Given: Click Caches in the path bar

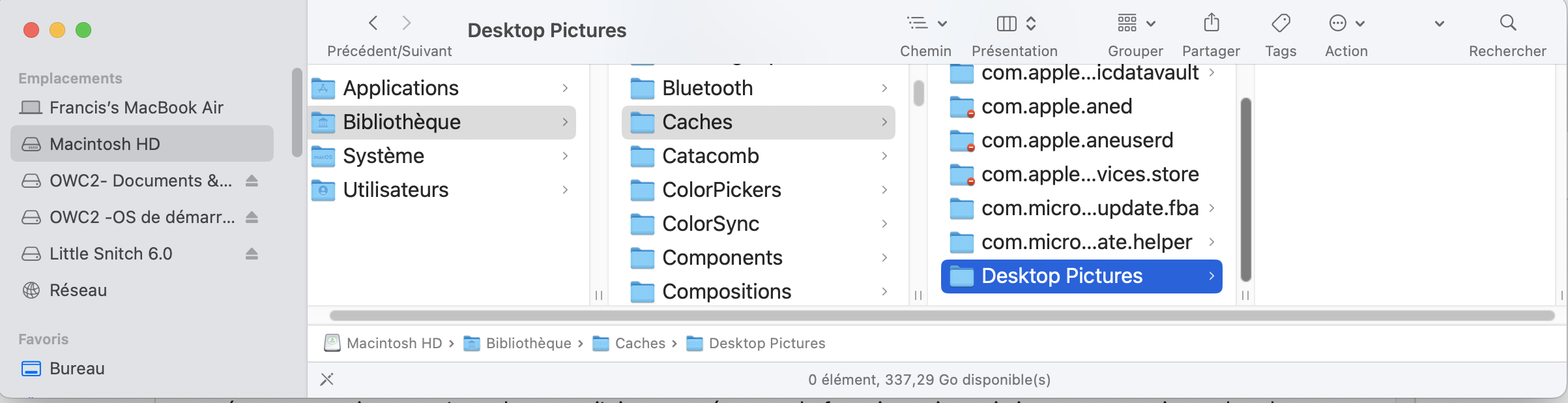Looking at the screenshot, I should click(x=639, y=343).
